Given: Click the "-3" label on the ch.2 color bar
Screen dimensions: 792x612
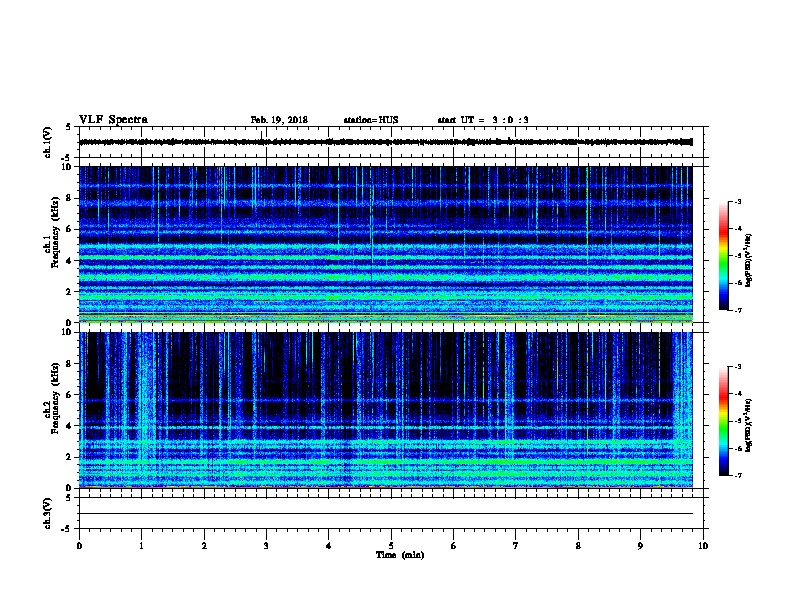Looking at the screenshot, I should click(737, 367).
